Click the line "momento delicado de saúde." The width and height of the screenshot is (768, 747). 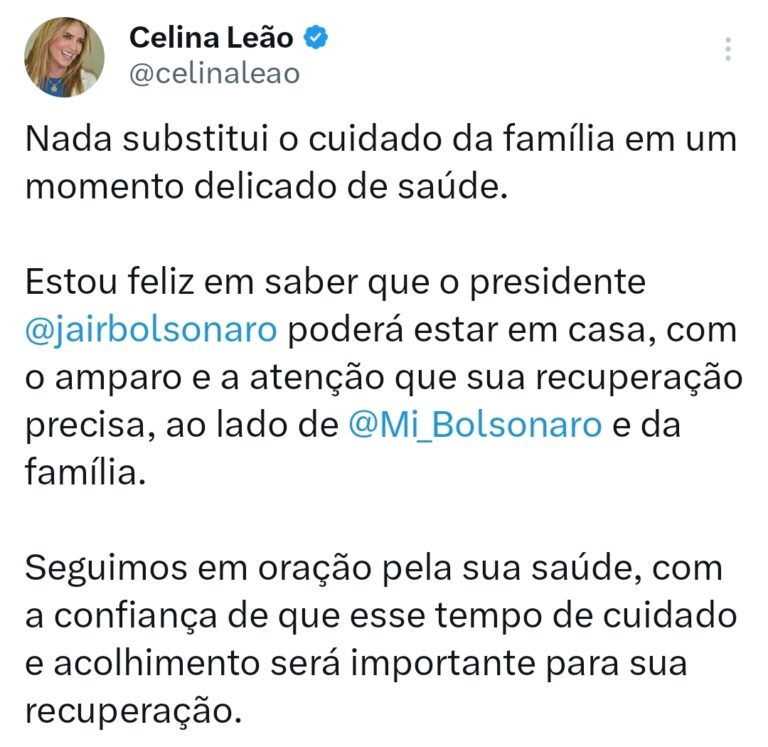pyautogui.click(x=266, y=186)
